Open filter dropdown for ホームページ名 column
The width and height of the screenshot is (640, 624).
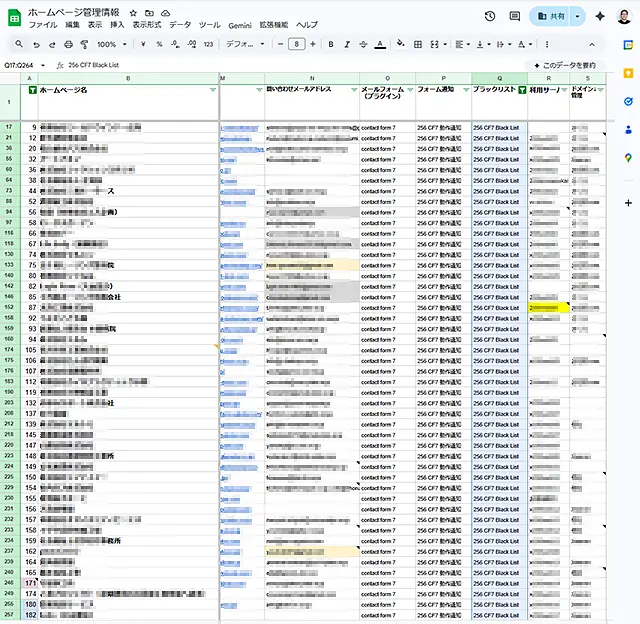[213, 90]
